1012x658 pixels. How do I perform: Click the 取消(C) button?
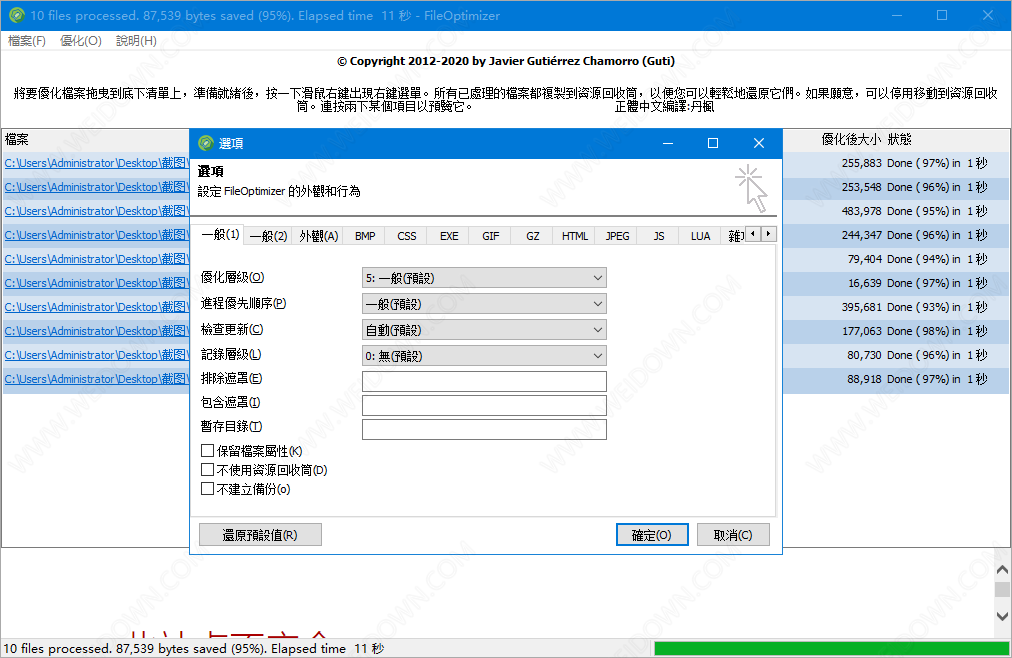click(x=733, y=535)
